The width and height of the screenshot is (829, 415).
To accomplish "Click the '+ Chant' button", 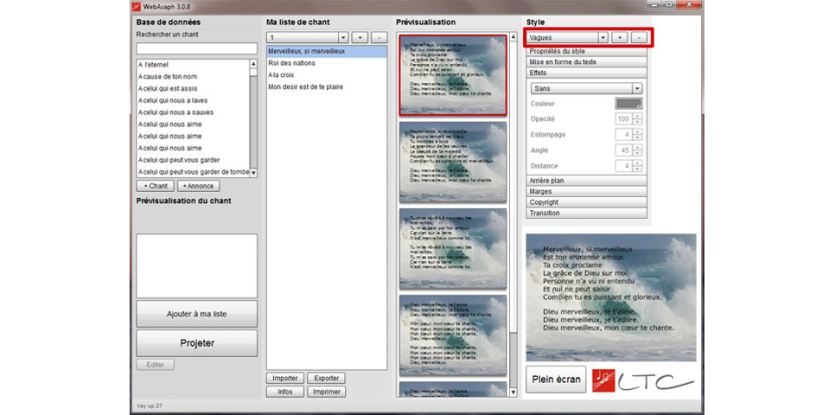I will (x=155, y=186).
